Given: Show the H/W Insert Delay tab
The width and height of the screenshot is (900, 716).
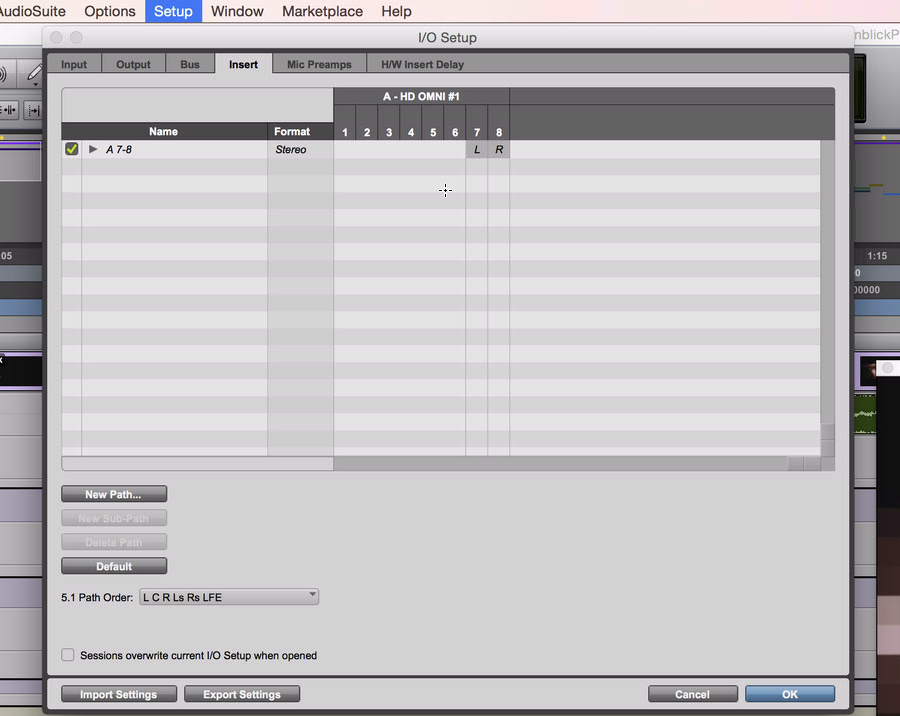Looking at the screenshot, I should (x=422, y=65).
